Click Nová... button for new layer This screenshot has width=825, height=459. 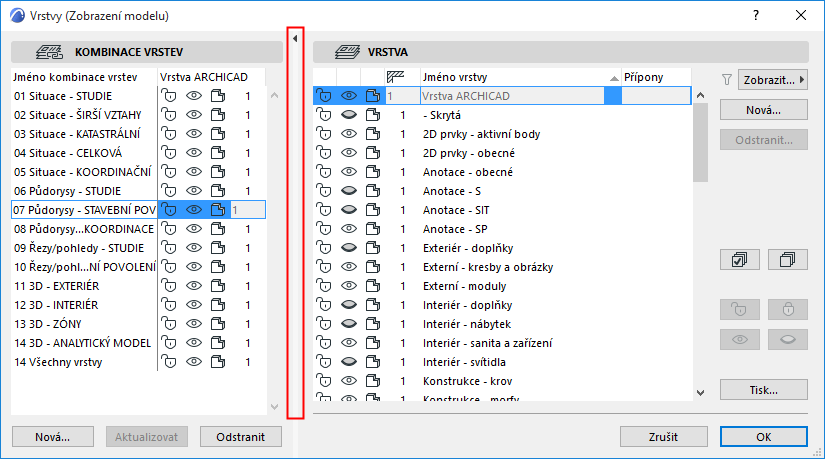click(x=763, y=110)
